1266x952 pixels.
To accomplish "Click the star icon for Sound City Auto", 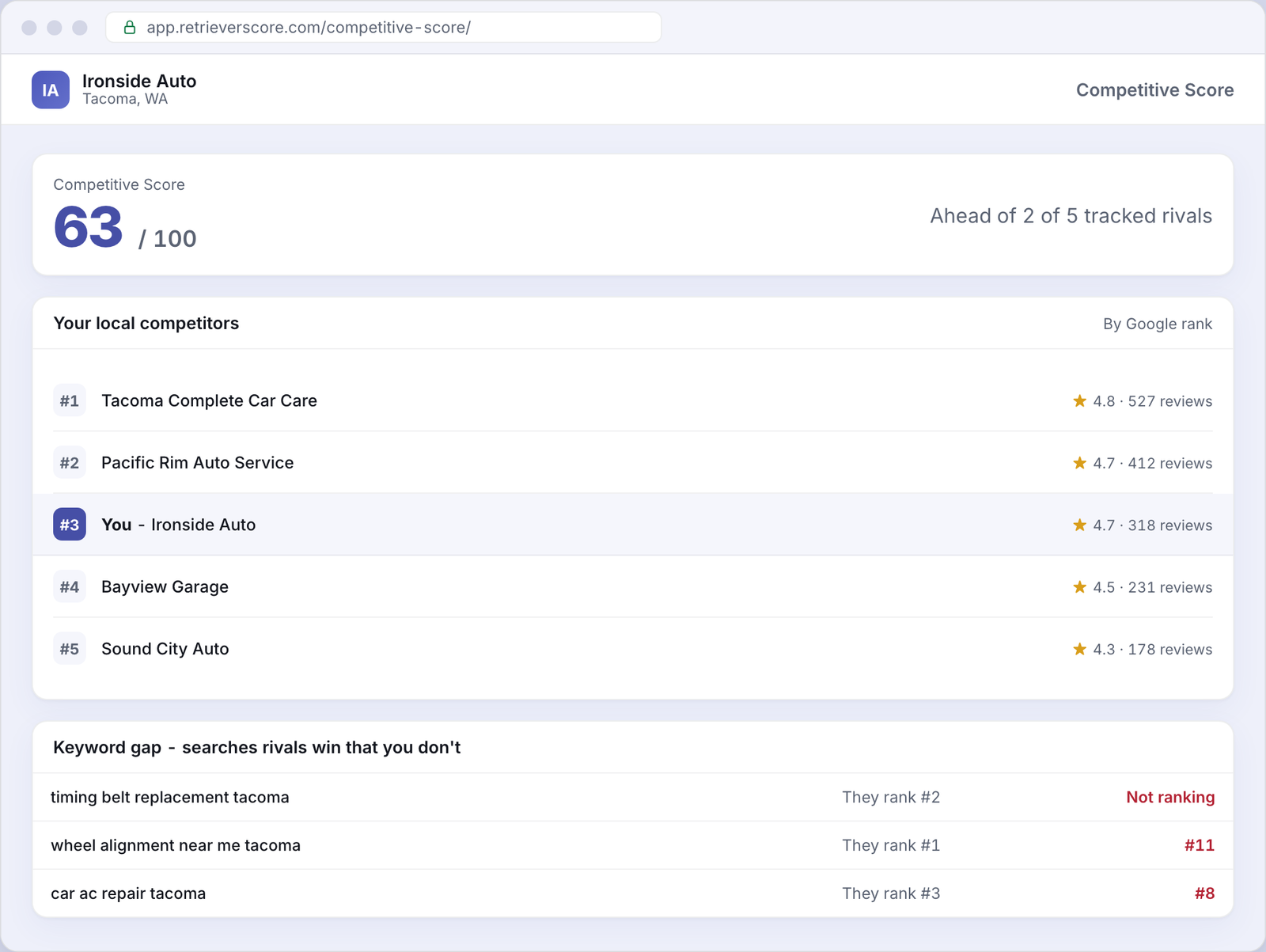I will click(x=1079, y=649).
